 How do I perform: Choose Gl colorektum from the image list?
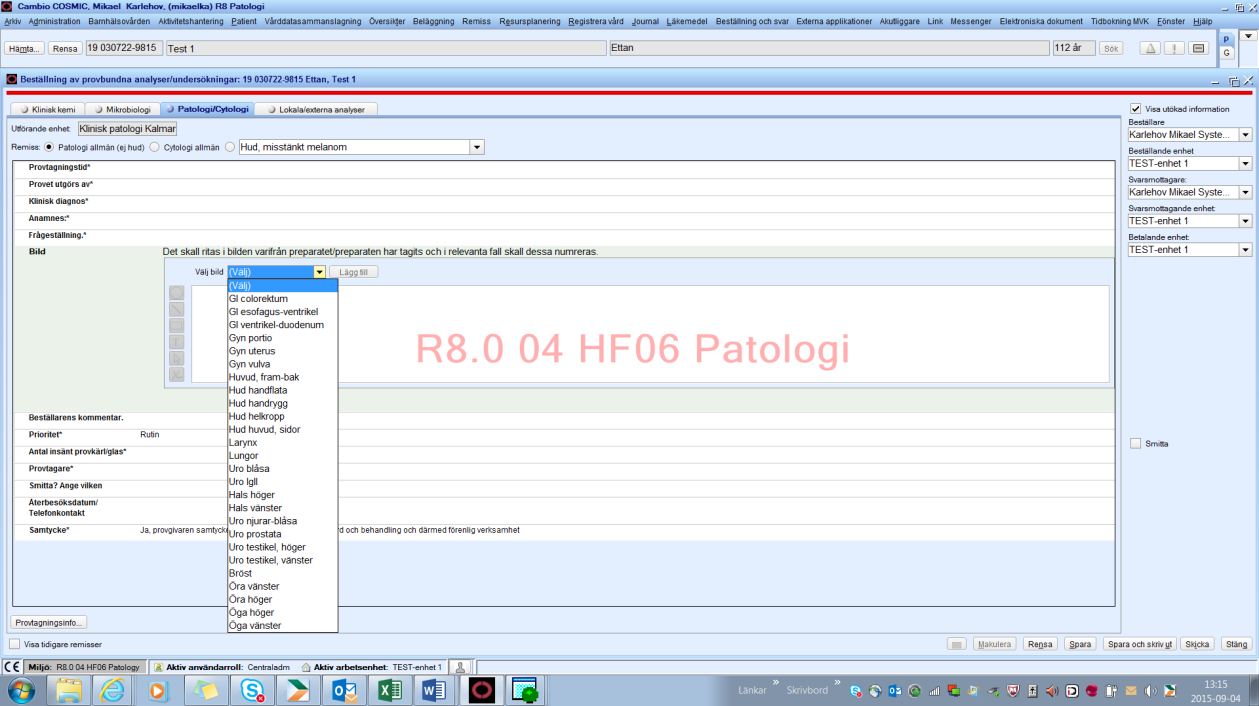pos(282,299)
